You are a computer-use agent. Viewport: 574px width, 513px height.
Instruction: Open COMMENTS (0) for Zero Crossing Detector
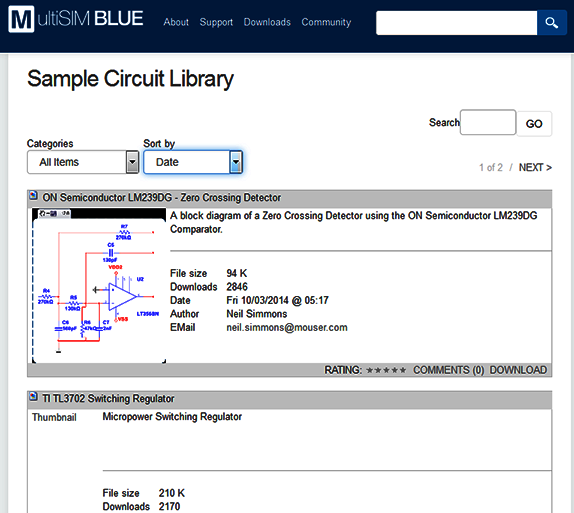coord(448,370)
